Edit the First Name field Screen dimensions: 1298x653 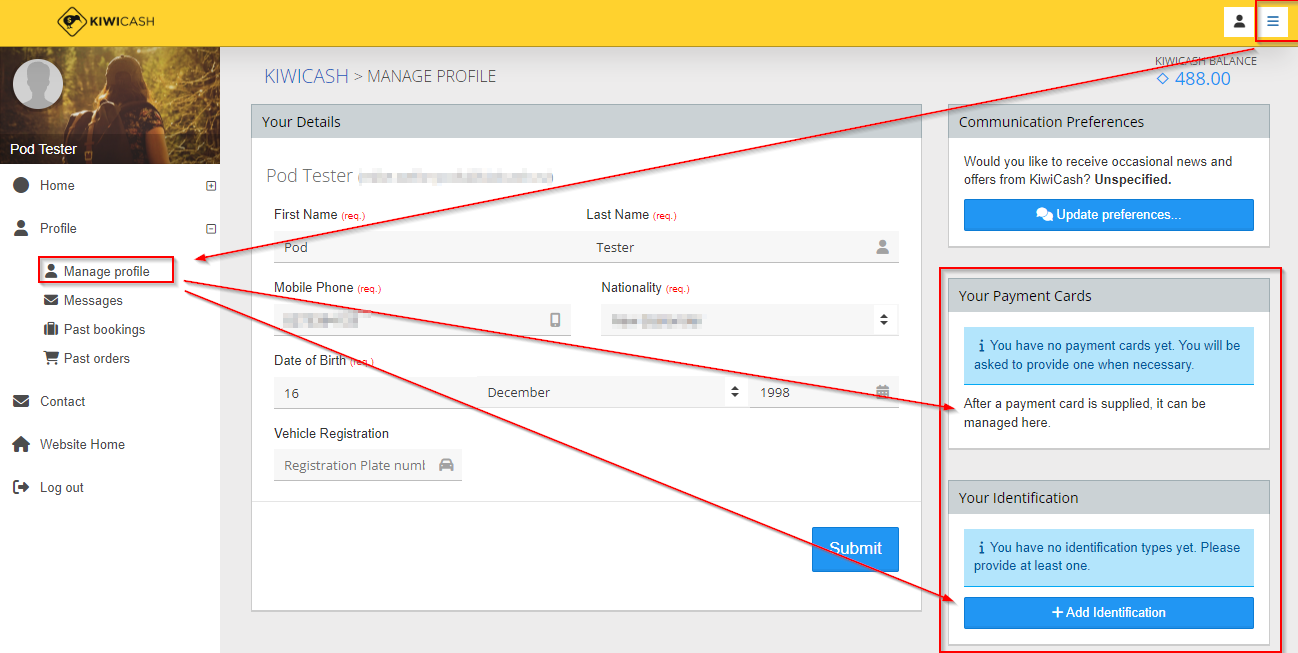click(x=430, y=247)
